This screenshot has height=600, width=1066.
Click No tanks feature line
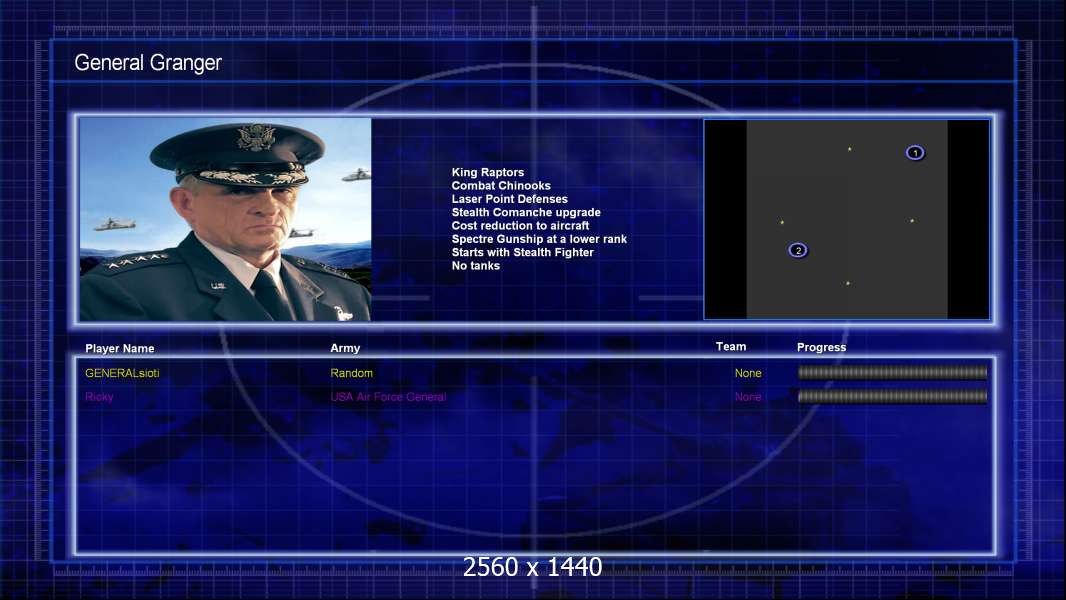(x=476, y=266)
